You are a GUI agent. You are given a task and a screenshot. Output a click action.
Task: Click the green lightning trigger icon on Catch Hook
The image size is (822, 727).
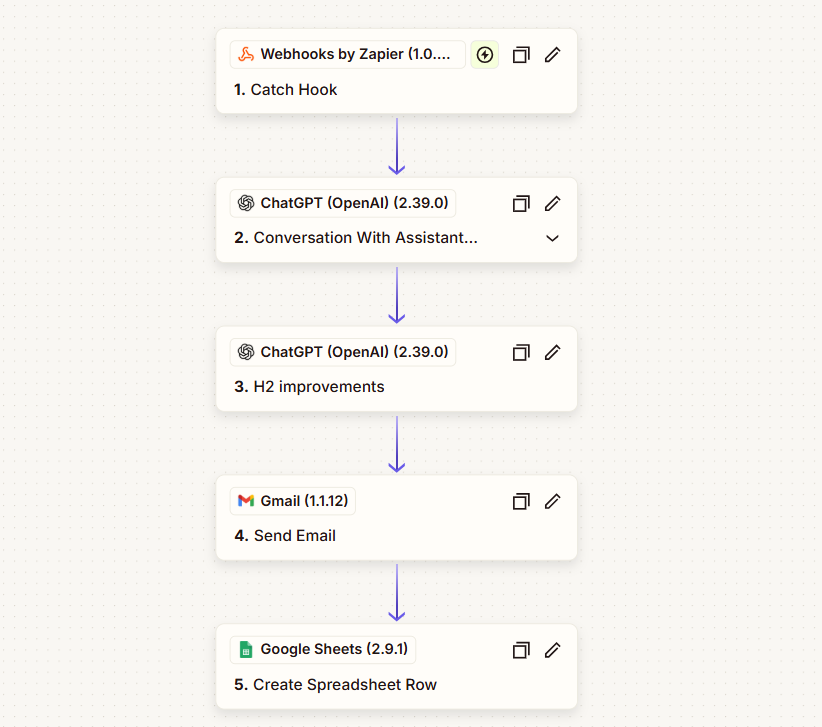point(484,55)
